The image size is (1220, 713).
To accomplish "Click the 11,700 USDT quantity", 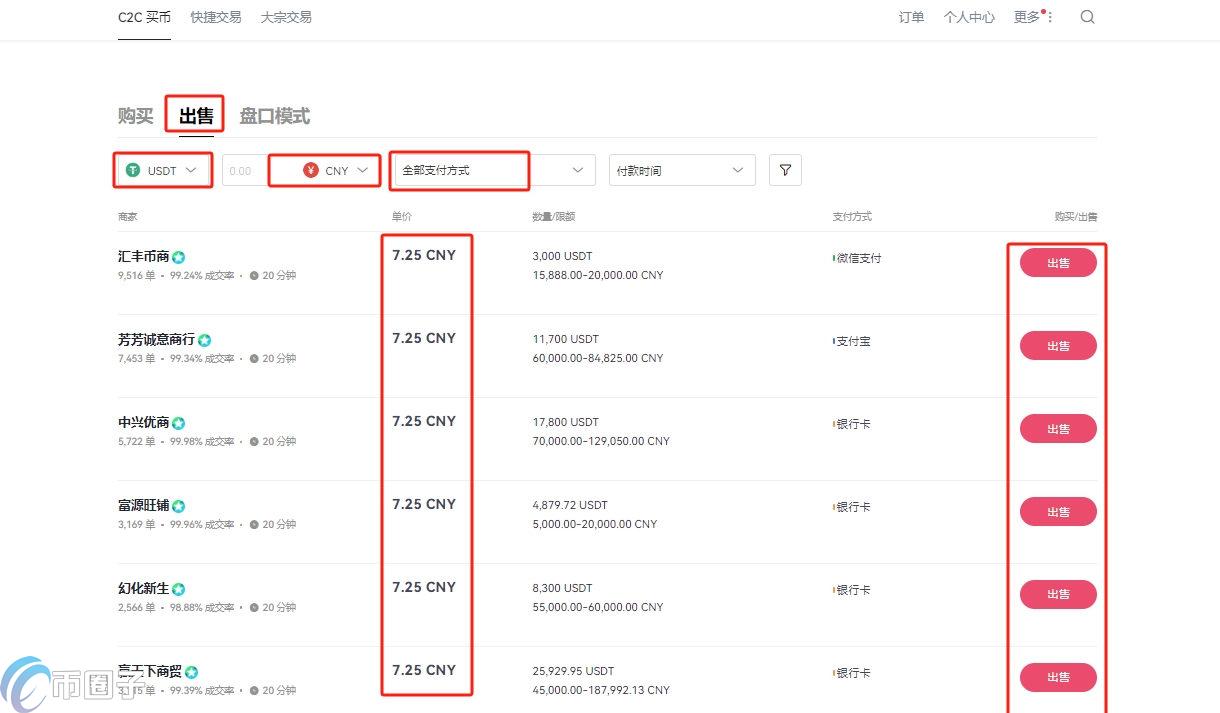I will [x=565, y=339].
